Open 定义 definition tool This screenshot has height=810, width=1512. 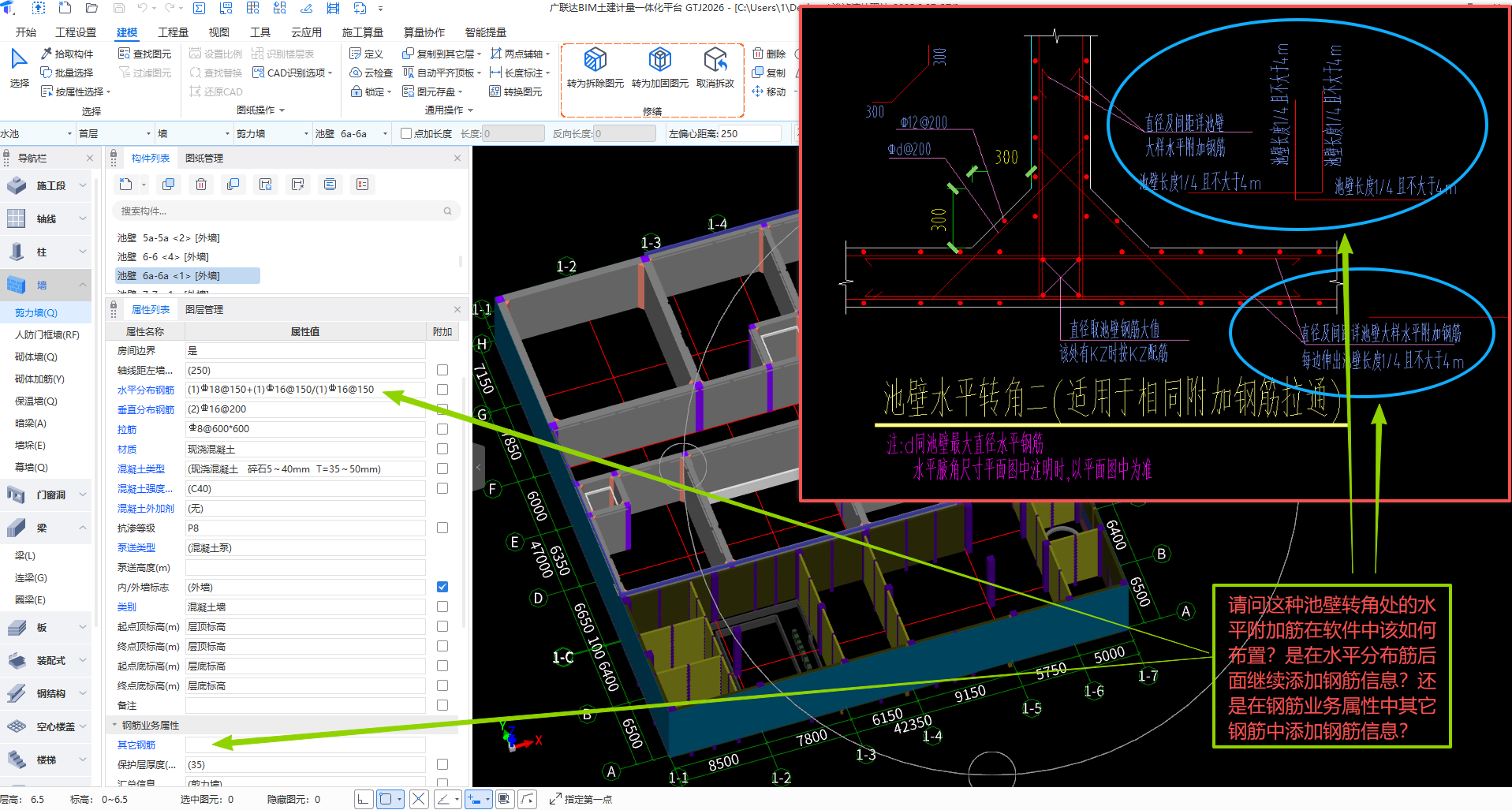pyautogui.click(x=367, y=54)
